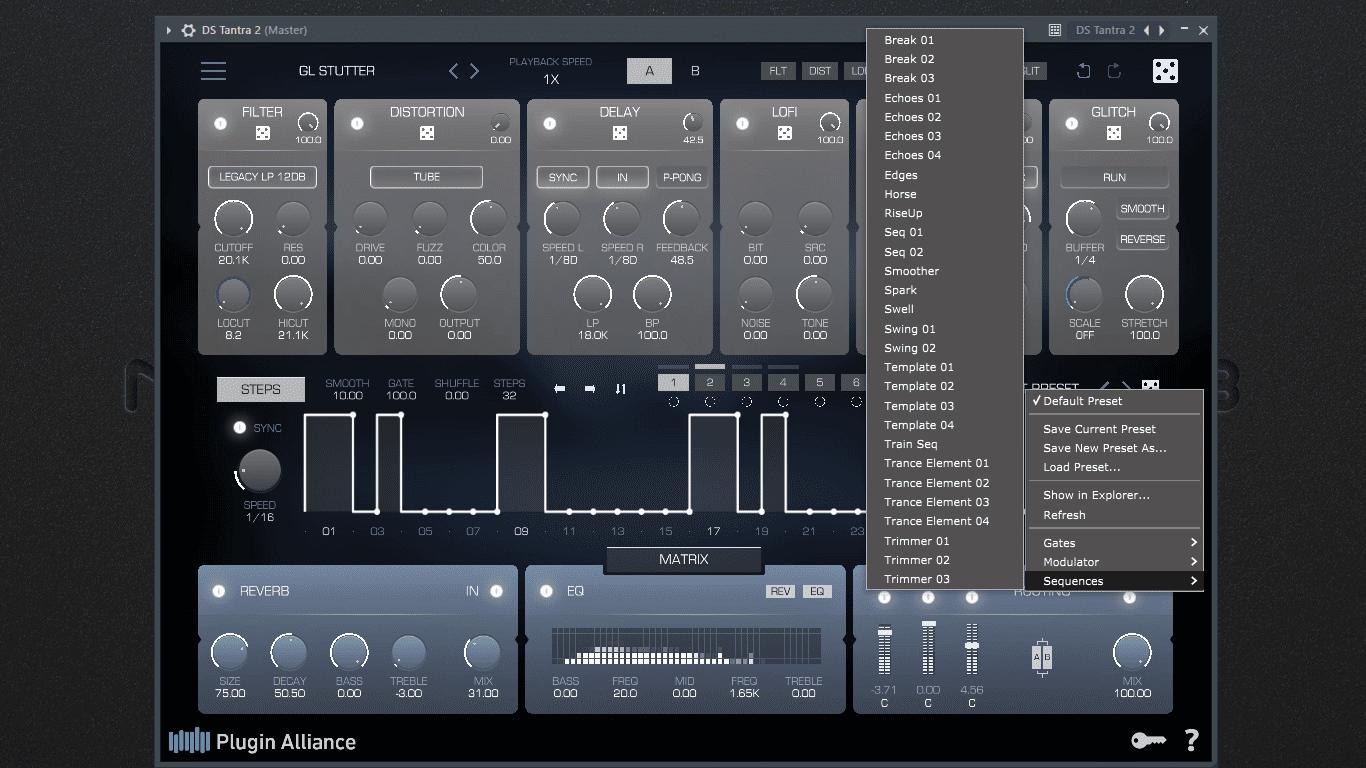Click the license key icon
The height and width of the screenshot is (768, 1366).
(x=1148, y=740)
